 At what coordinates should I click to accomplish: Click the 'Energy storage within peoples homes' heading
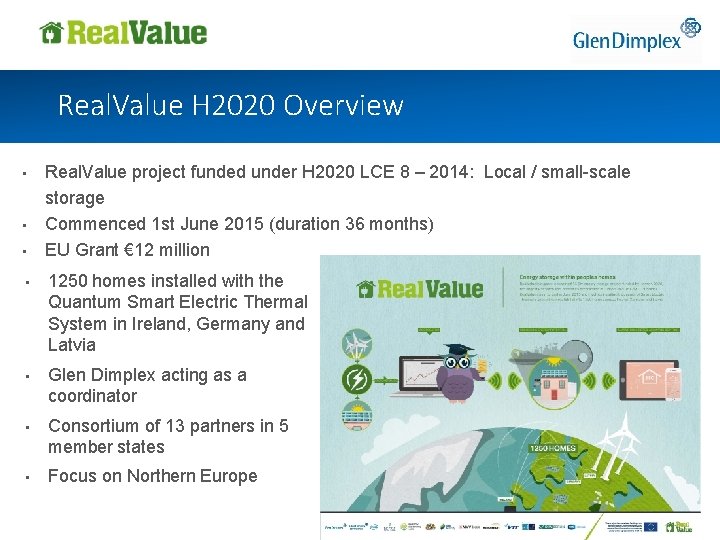pos(567,277)
